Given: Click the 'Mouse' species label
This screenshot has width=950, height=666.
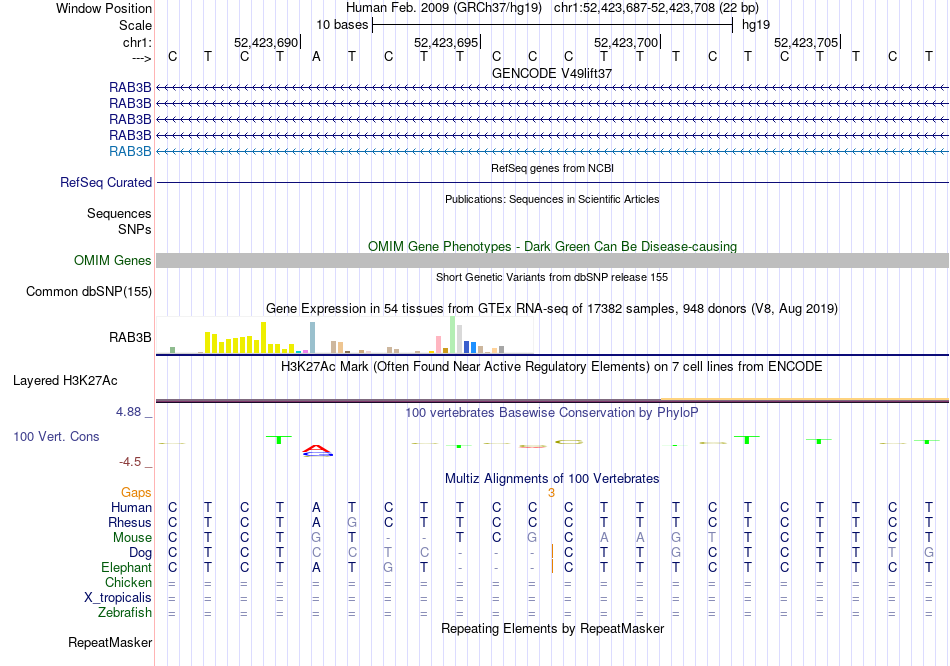Looking at the screenshot, I should tap(133, 538).
